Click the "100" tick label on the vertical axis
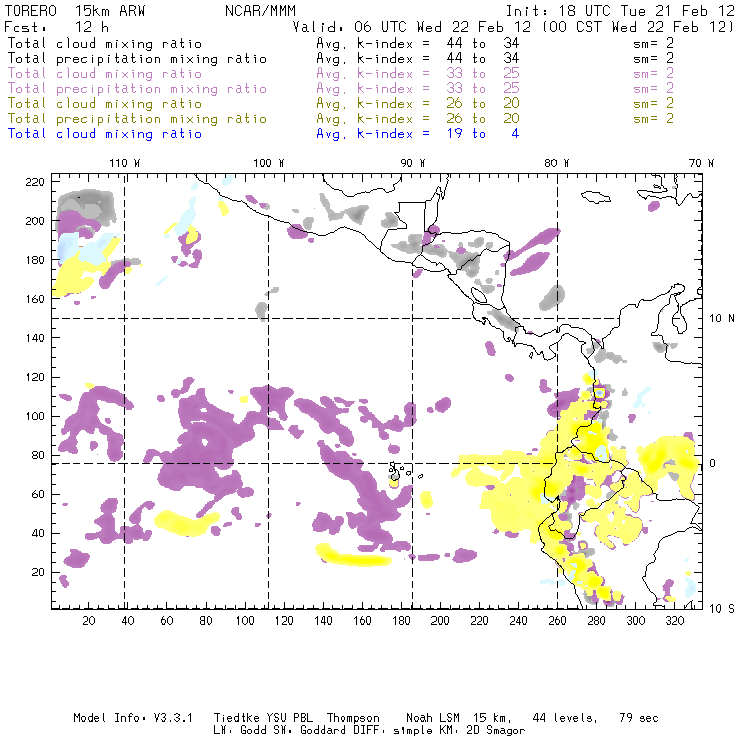740x740 pixels. pos(34,416)
